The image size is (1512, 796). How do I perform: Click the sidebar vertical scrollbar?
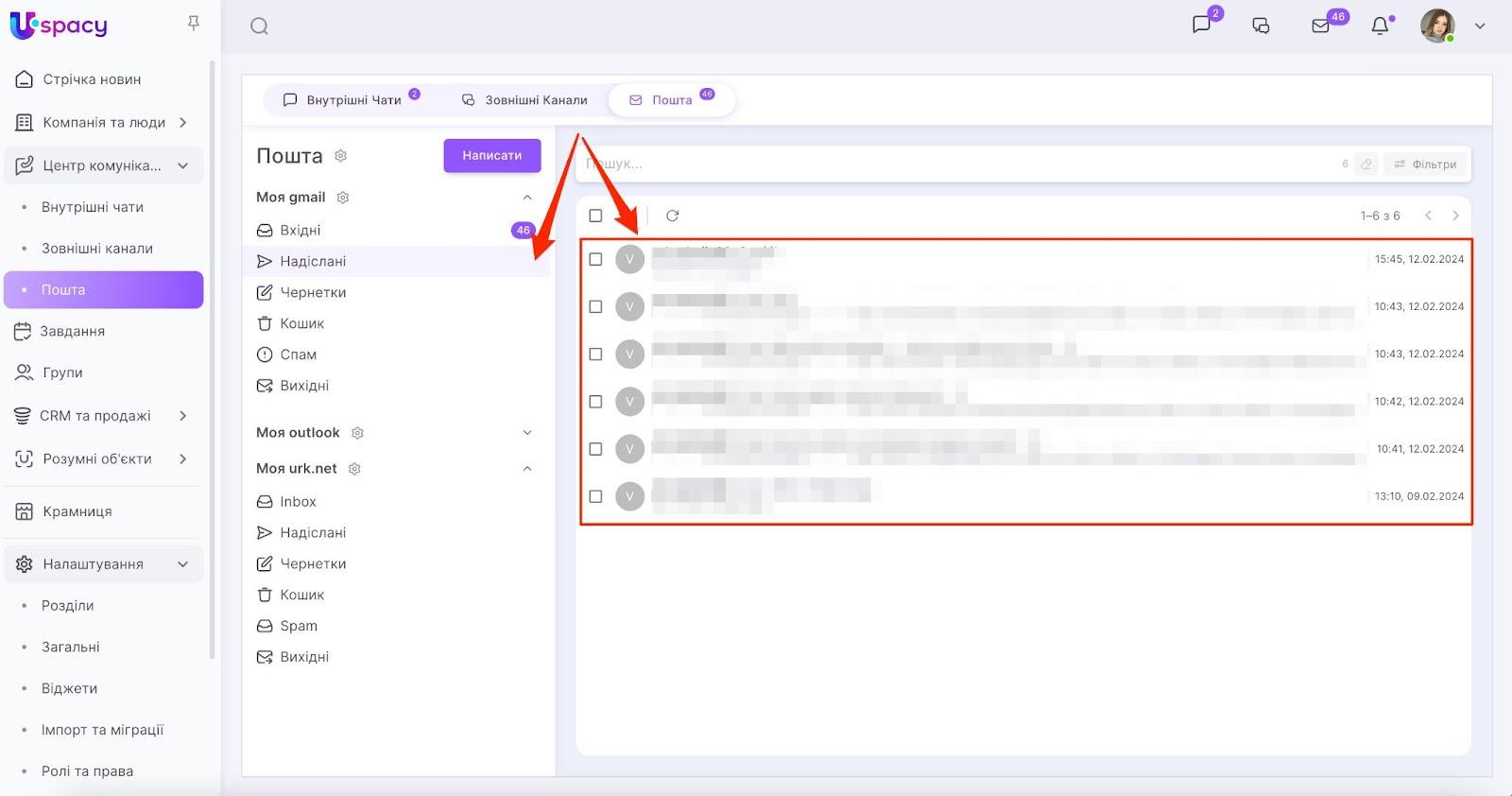pyautogui.click(x=213, y=359)
